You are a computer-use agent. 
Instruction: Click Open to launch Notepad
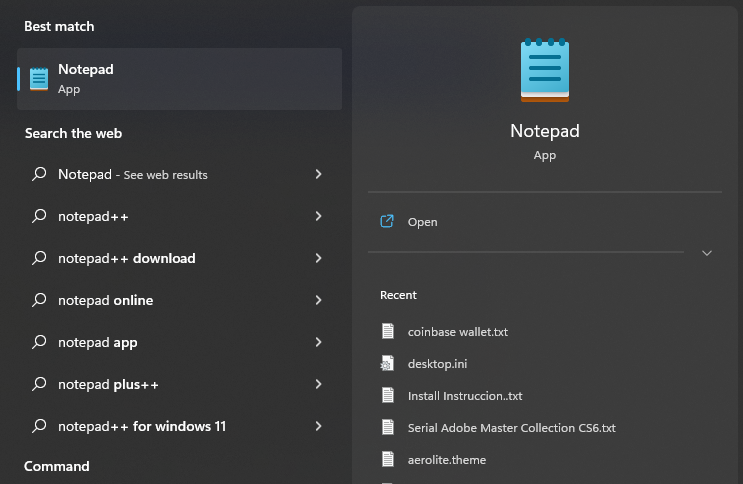422,222
